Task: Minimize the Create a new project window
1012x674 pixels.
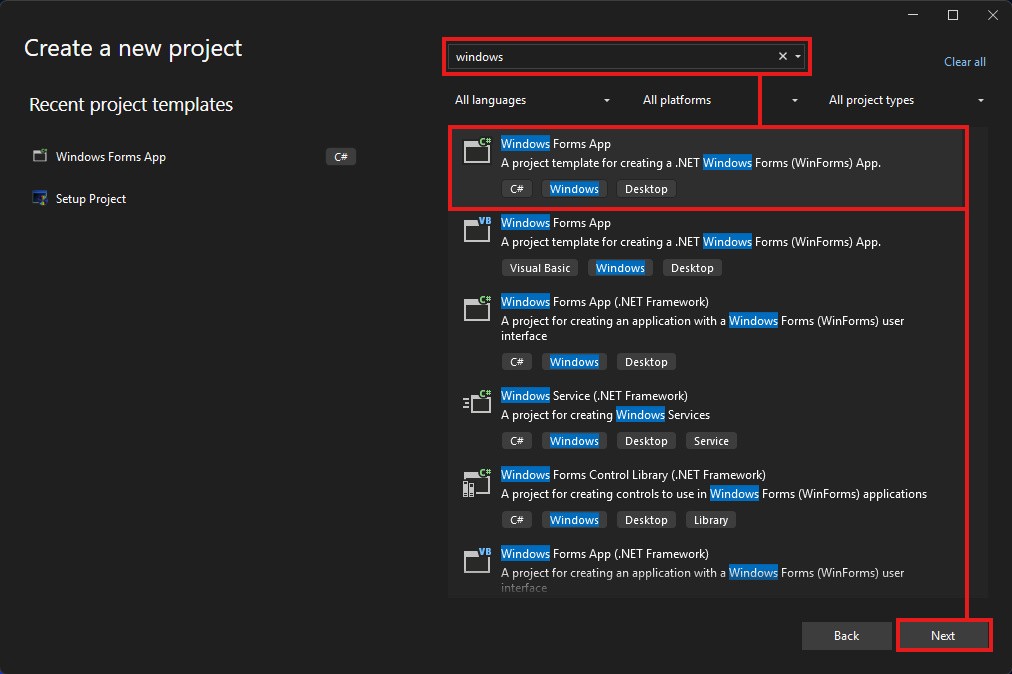Action: point(913,15)
